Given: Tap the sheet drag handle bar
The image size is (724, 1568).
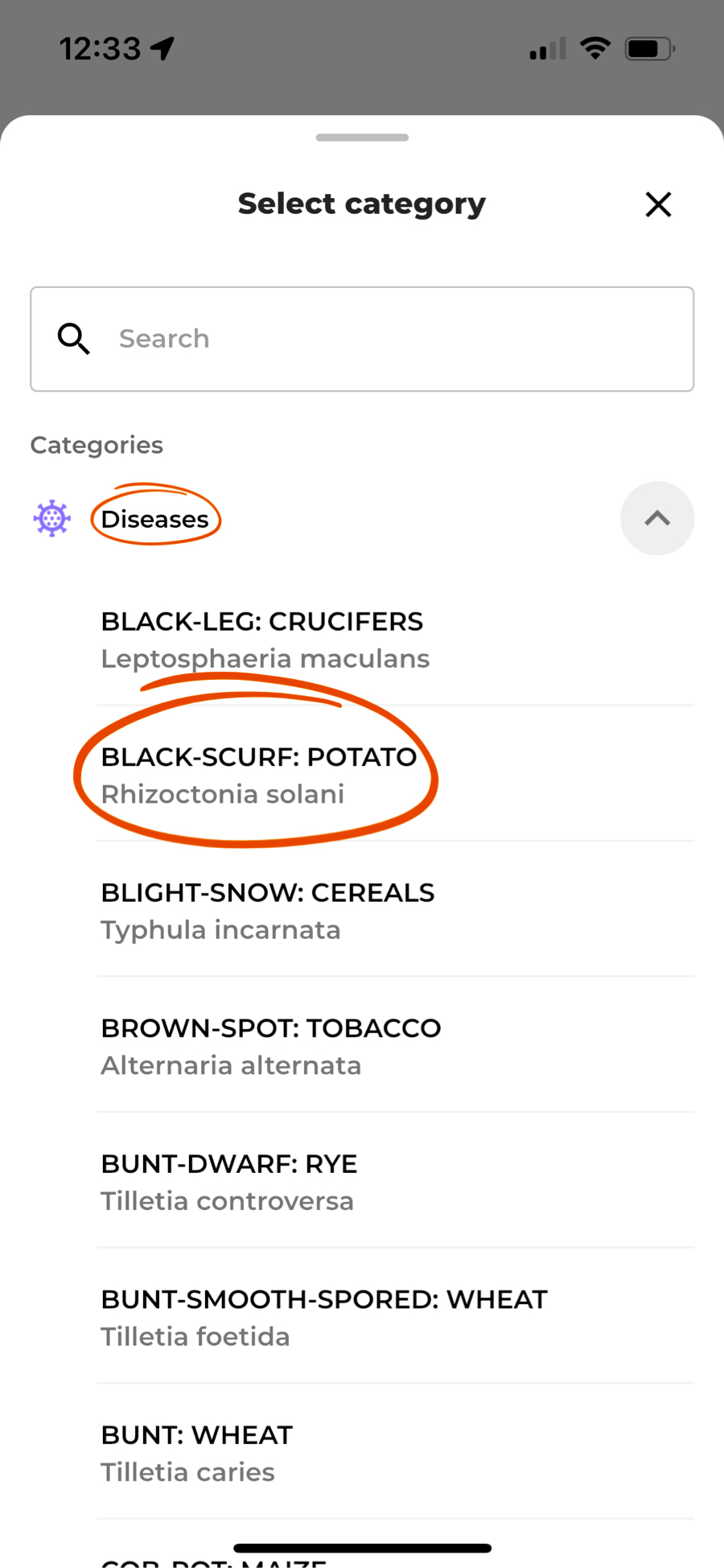Looking at the screenshot, I should pyautogui.click(x=362, y=138).
